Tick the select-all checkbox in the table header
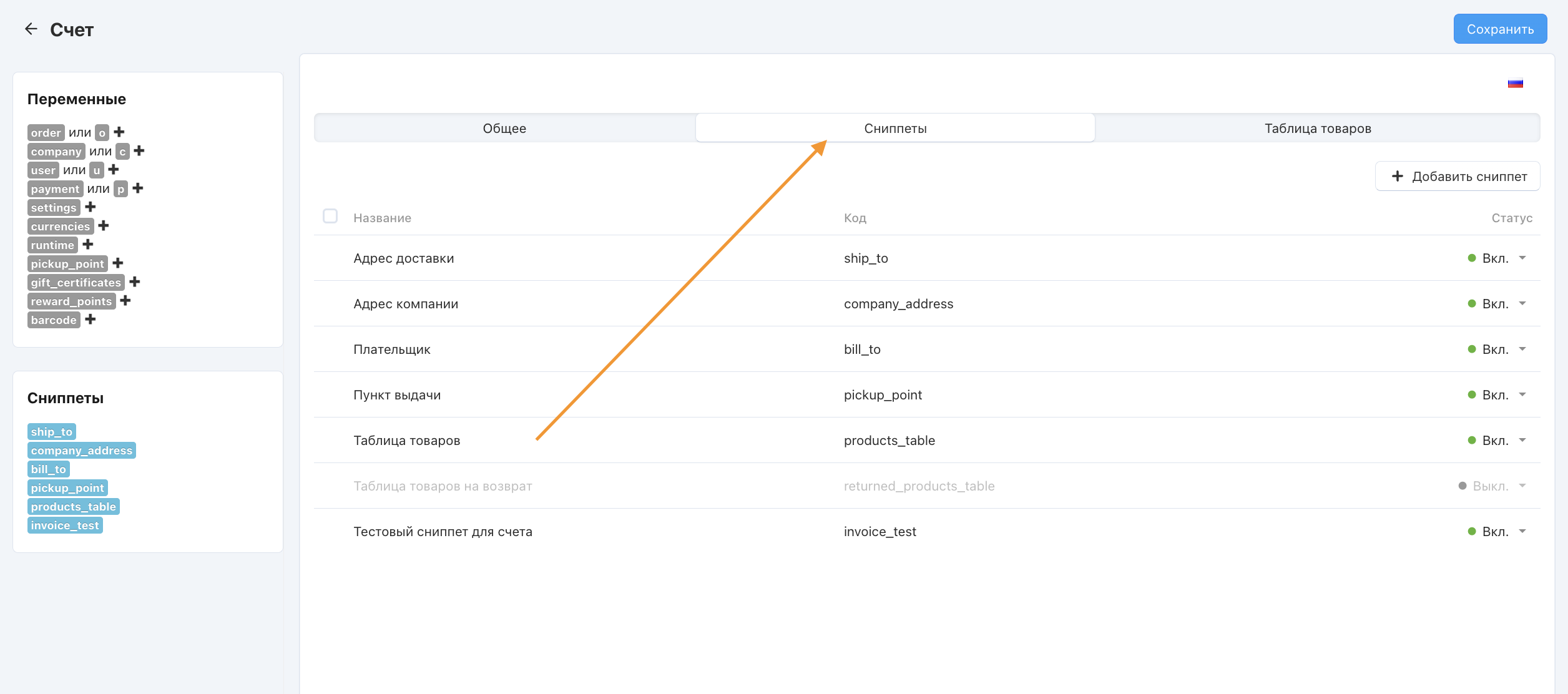The image size is (1568, 694). [x=330, y=216]
